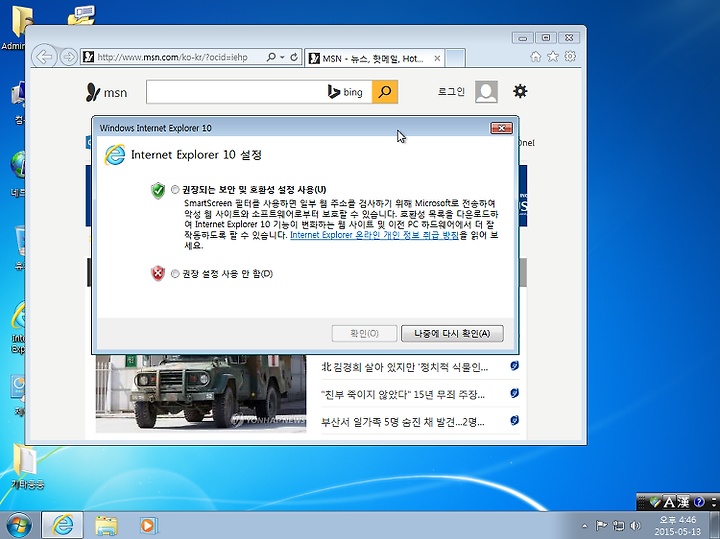Click the volume speaker tray icon

click(636, 525)
